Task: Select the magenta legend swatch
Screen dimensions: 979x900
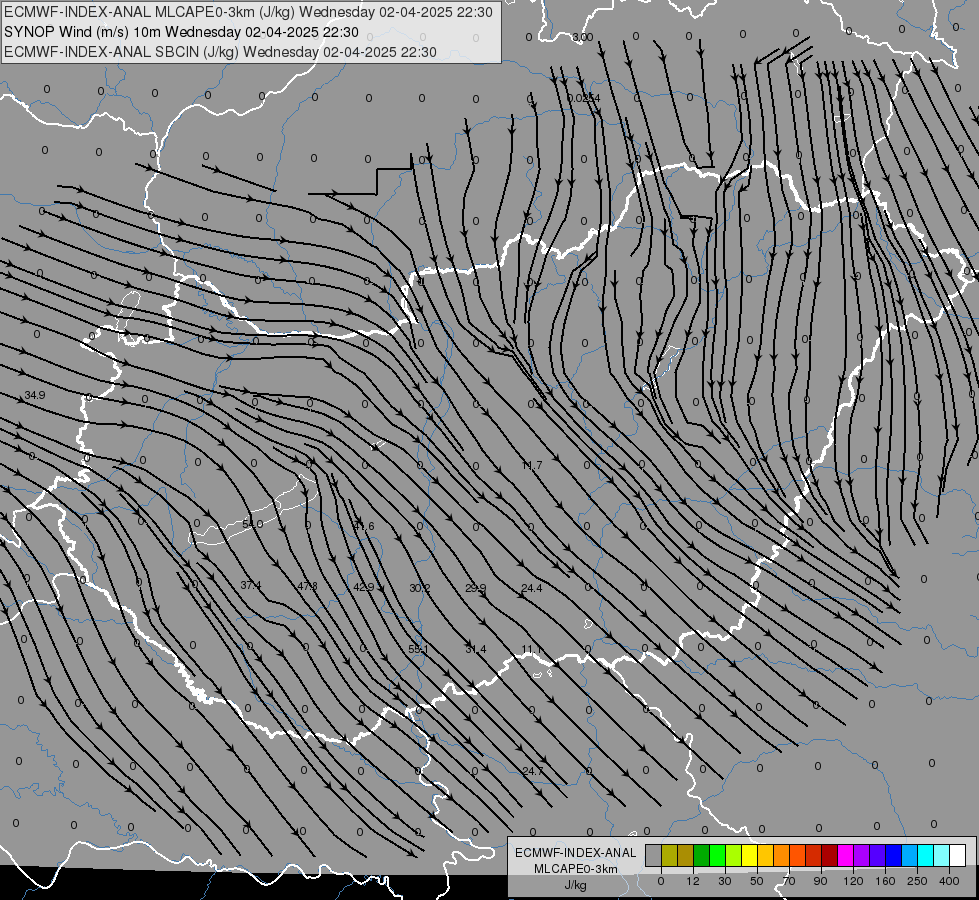Action: tap(845, 855)
